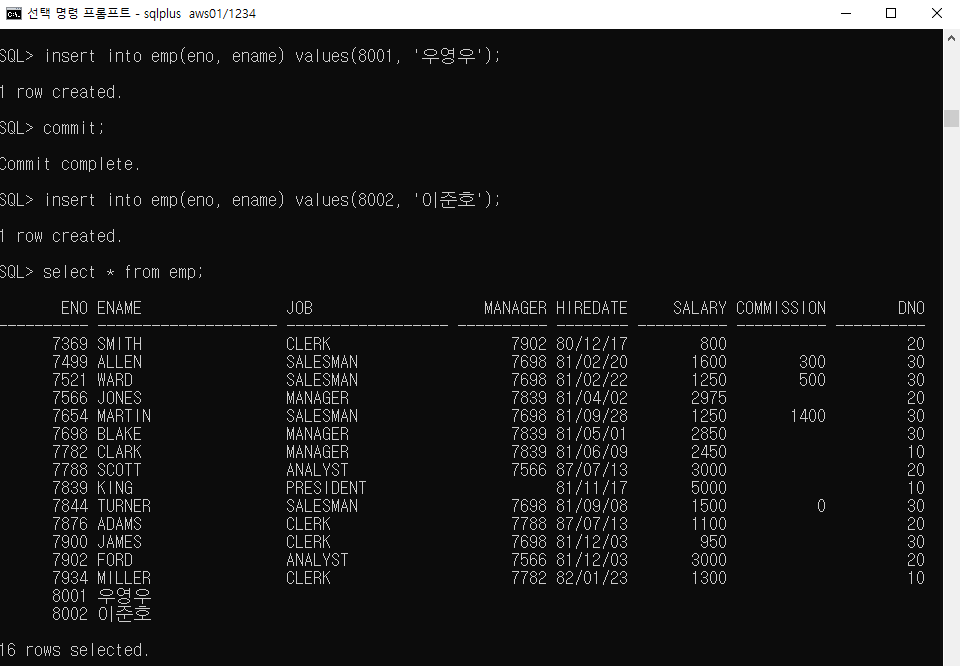Click the name MARTIN
This screenshot has width=960, height=666.
point(124,416)
